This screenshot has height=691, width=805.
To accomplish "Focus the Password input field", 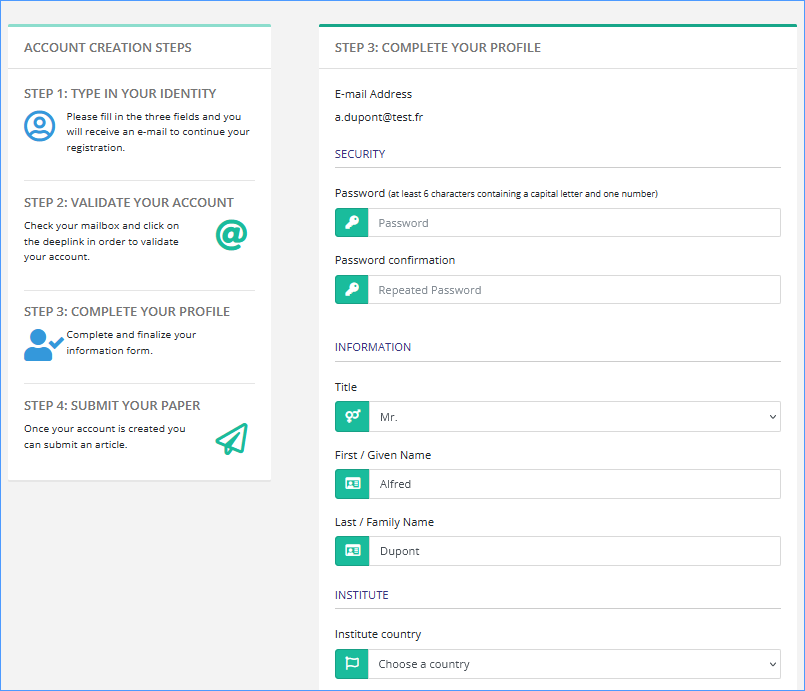I will 574,223.
